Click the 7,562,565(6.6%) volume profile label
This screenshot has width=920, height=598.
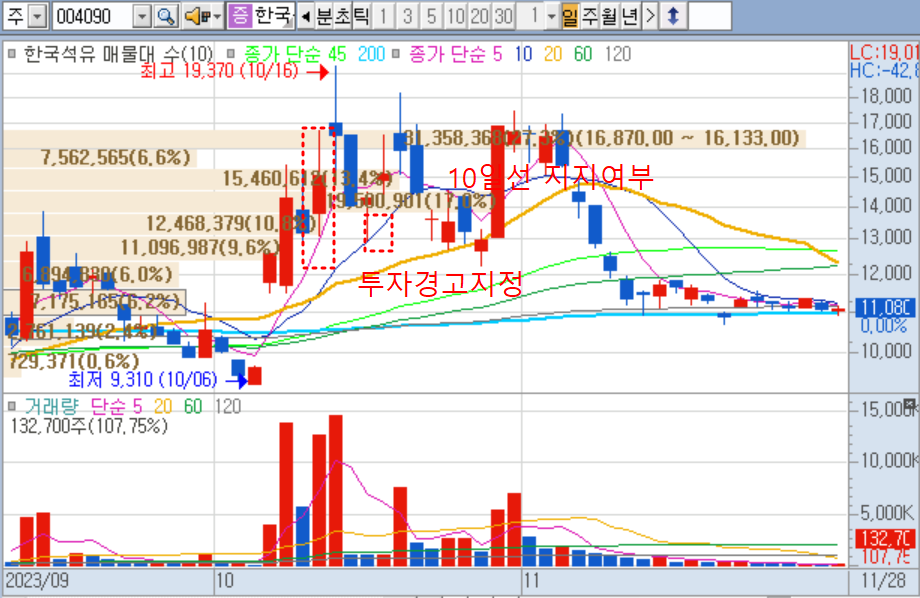(116, 157)
